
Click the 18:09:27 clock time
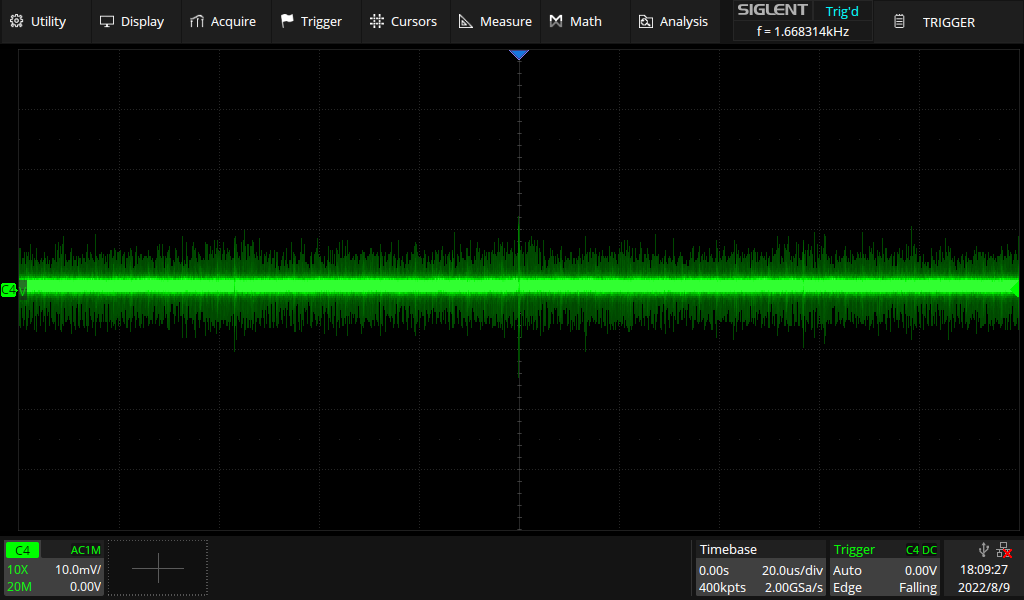pos(984,569)
